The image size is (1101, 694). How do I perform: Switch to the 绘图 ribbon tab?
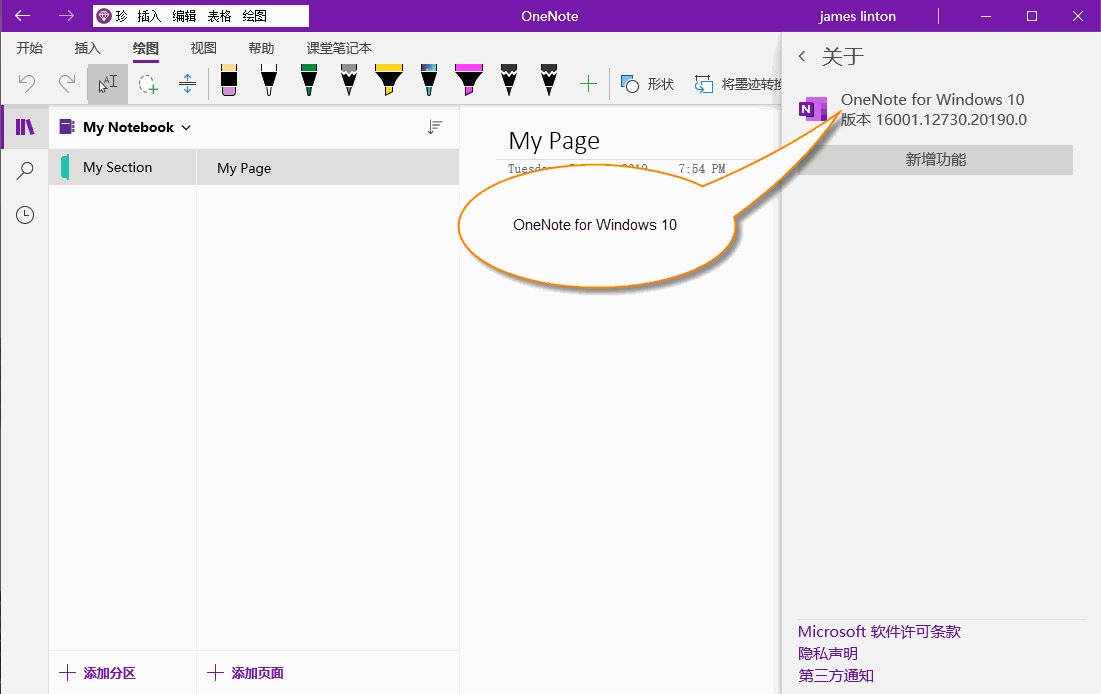146,48
